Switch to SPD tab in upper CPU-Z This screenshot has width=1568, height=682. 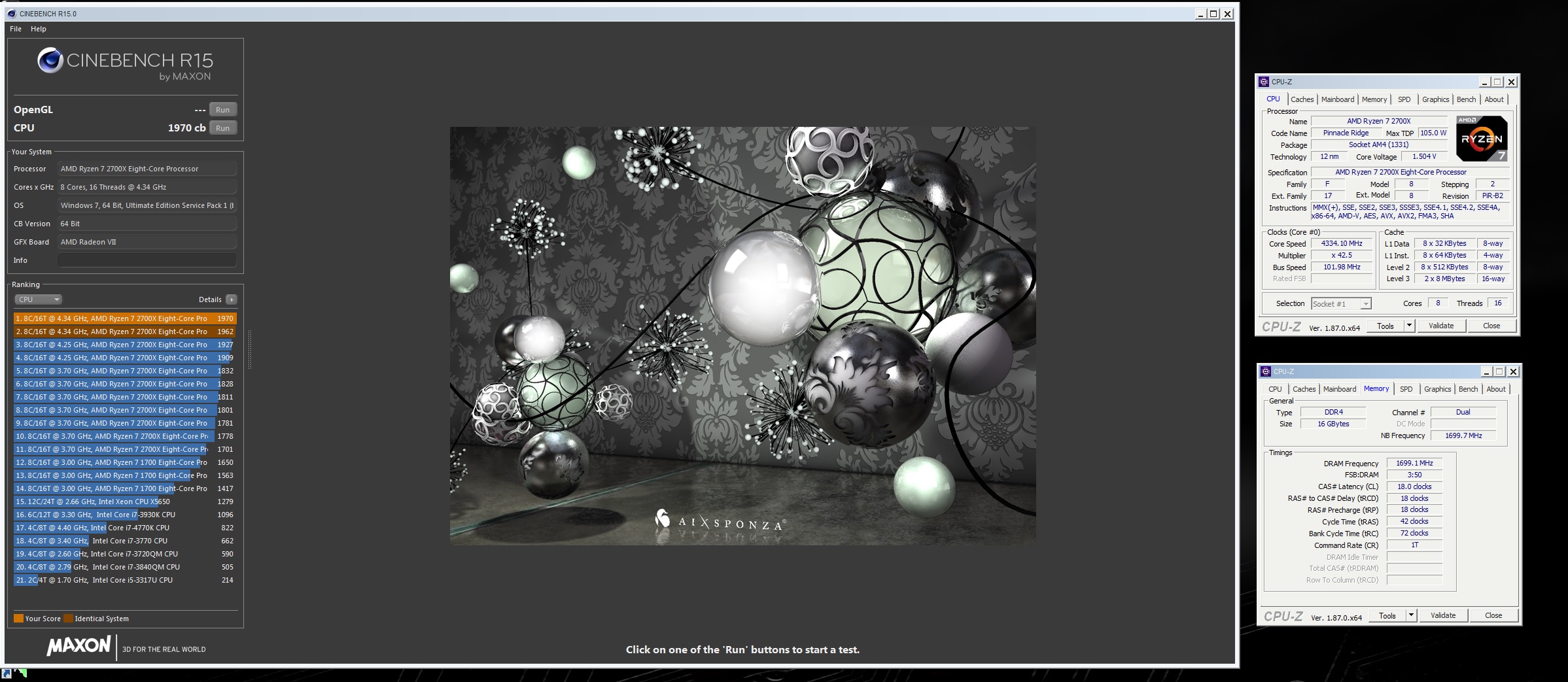tap(1404, 99)
